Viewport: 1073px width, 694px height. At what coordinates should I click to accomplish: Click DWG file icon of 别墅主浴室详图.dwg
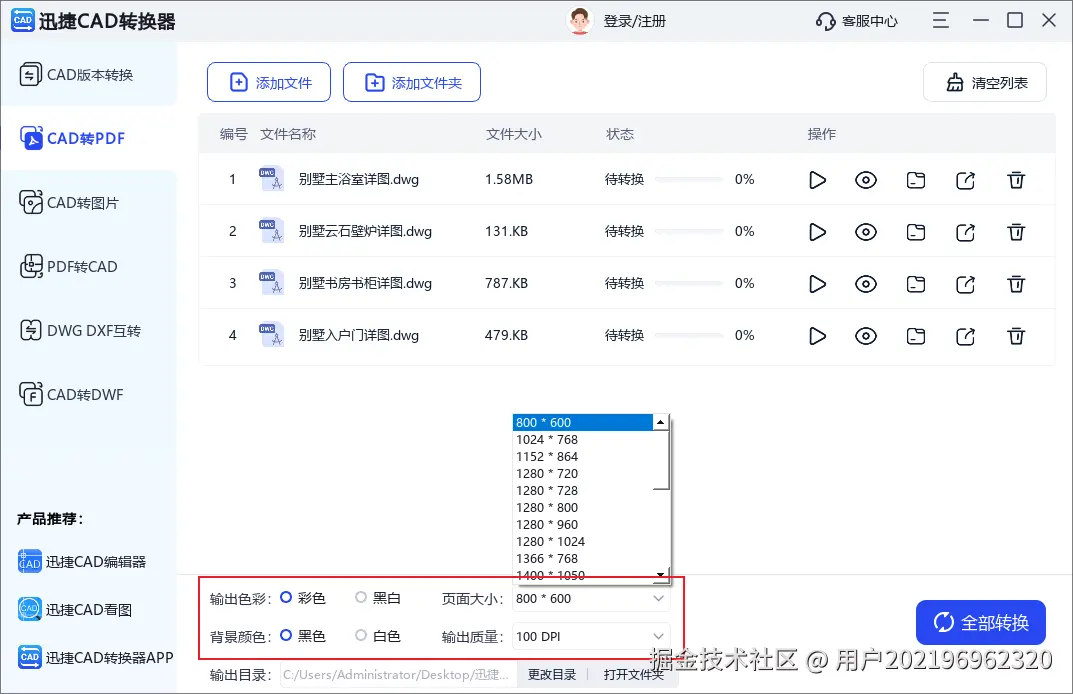tap(271, 179)
